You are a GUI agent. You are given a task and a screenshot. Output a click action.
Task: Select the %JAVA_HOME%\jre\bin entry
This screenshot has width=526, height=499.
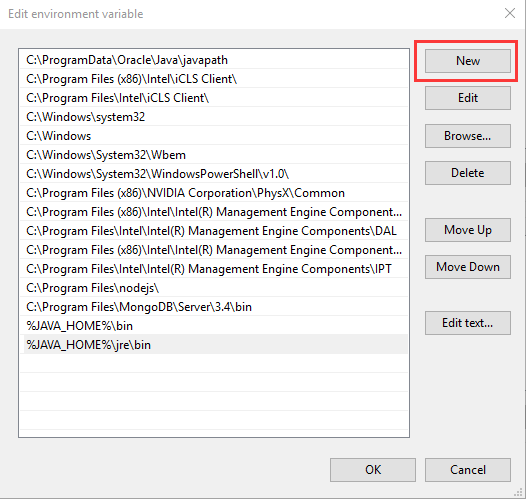[x=214, y=345]
